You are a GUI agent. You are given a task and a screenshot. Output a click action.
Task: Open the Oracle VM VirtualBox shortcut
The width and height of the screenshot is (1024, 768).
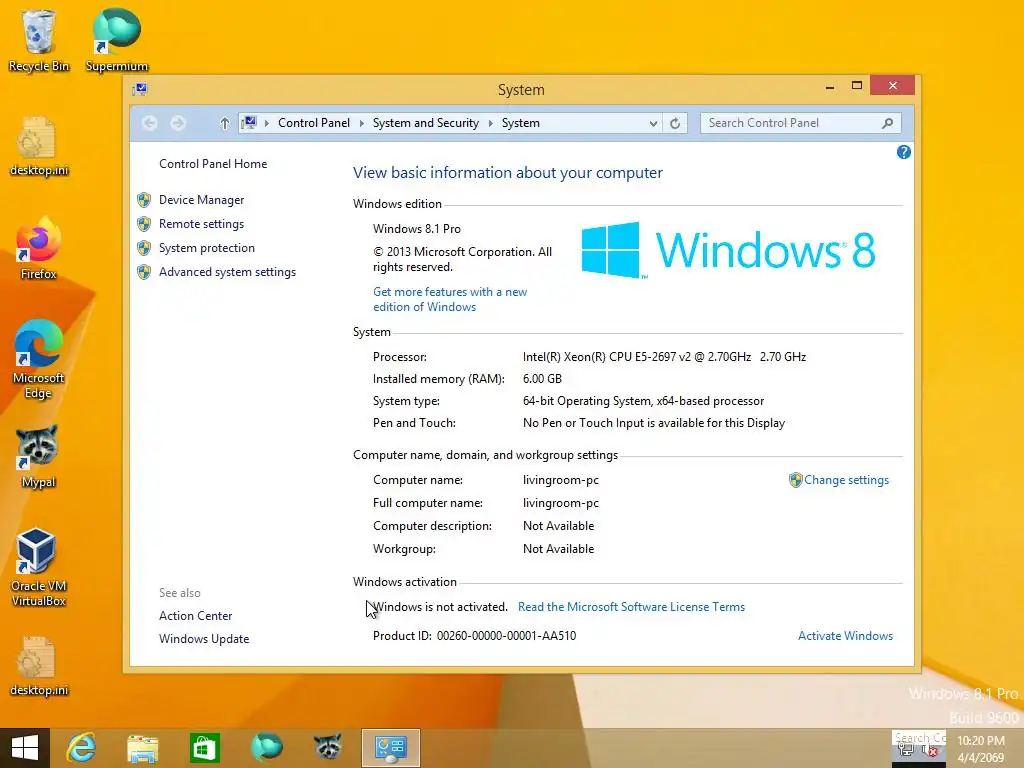coord(39,567)
